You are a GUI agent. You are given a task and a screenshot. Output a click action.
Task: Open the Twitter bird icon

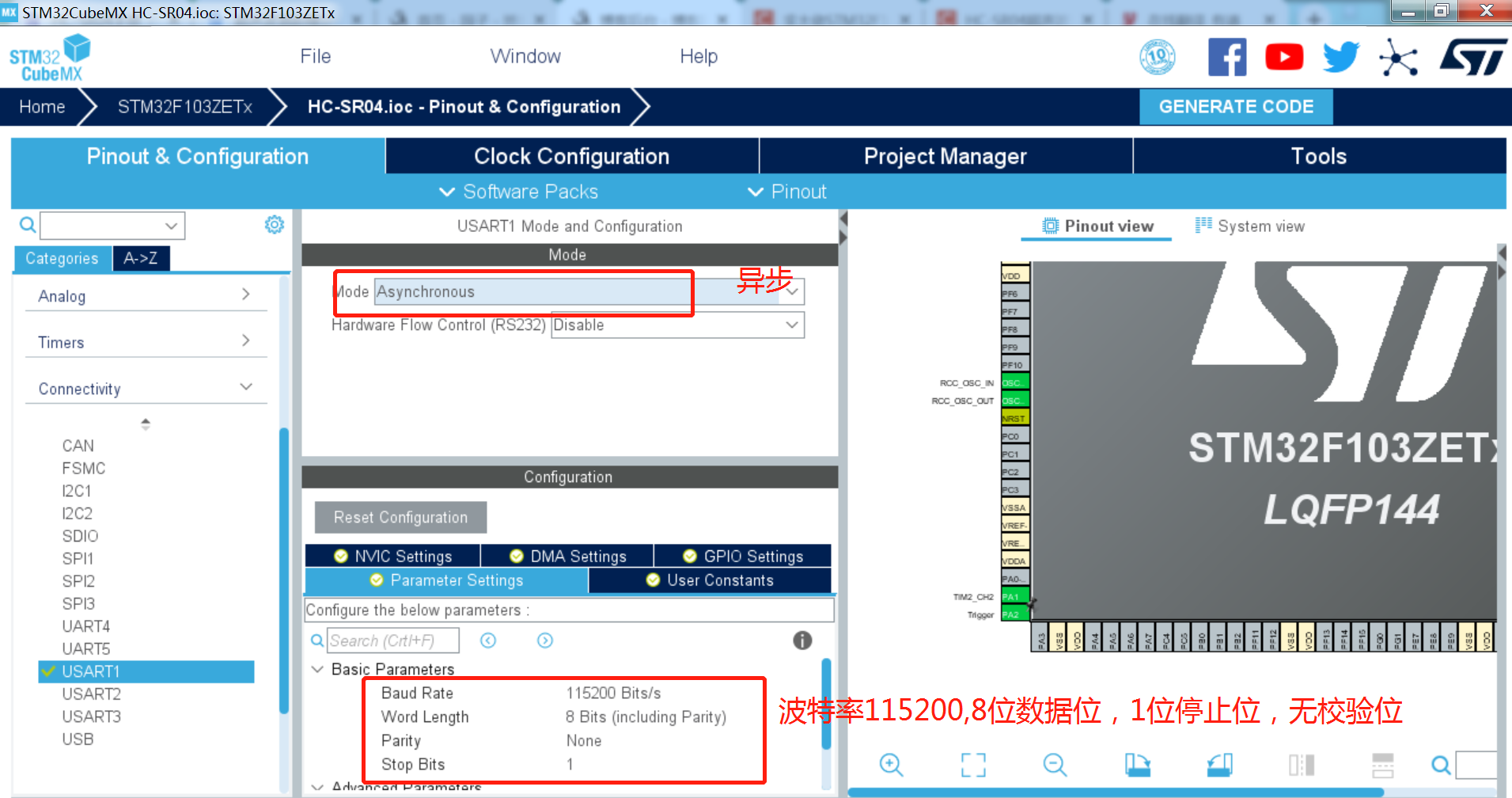point(1341,57)
